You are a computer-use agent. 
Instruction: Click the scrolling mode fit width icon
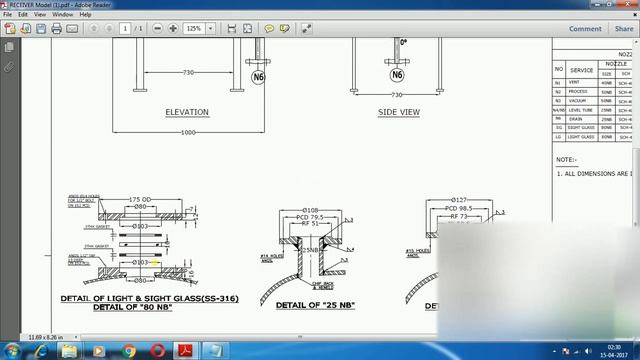click(232, 29)
